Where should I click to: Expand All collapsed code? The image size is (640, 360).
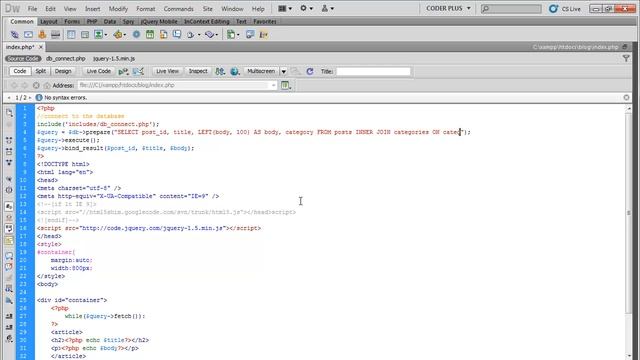9,162
